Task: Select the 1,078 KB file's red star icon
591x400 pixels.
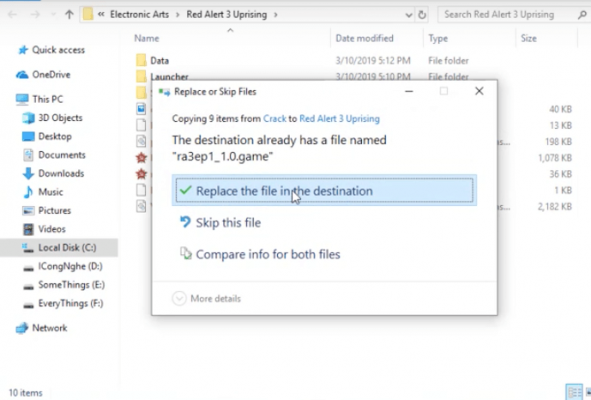Action: [141, 158]
